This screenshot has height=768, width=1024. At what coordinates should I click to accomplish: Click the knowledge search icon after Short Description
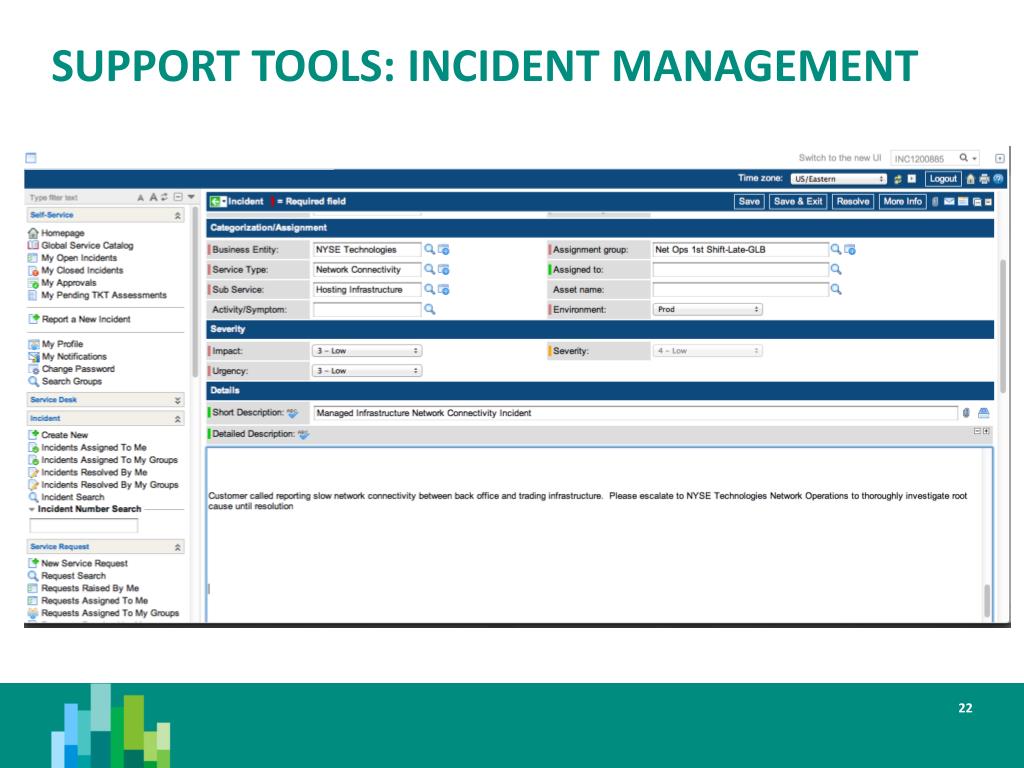[x=983, y=413]
